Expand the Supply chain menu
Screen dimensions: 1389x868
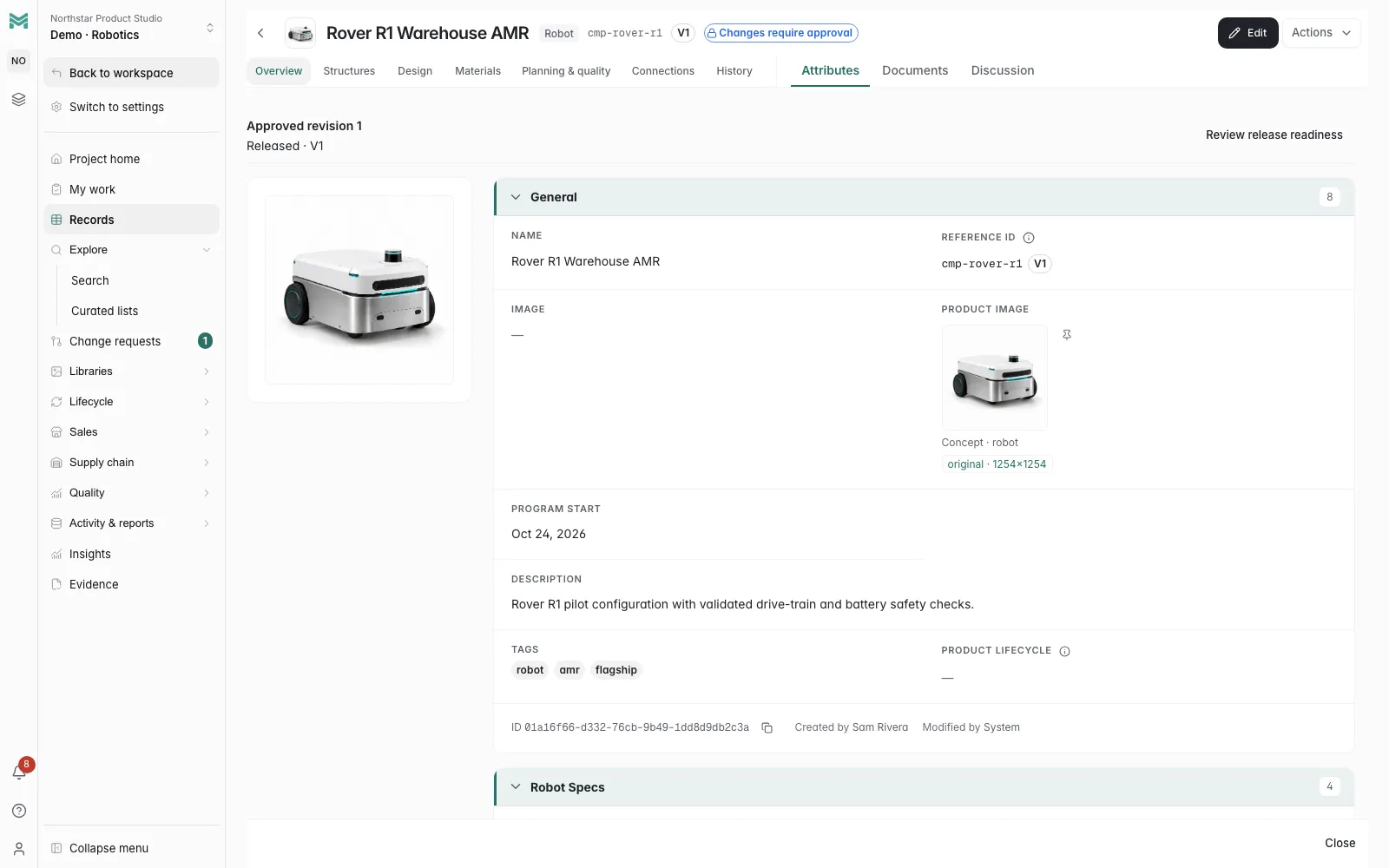pyautogui.click(x=207, y=463)
